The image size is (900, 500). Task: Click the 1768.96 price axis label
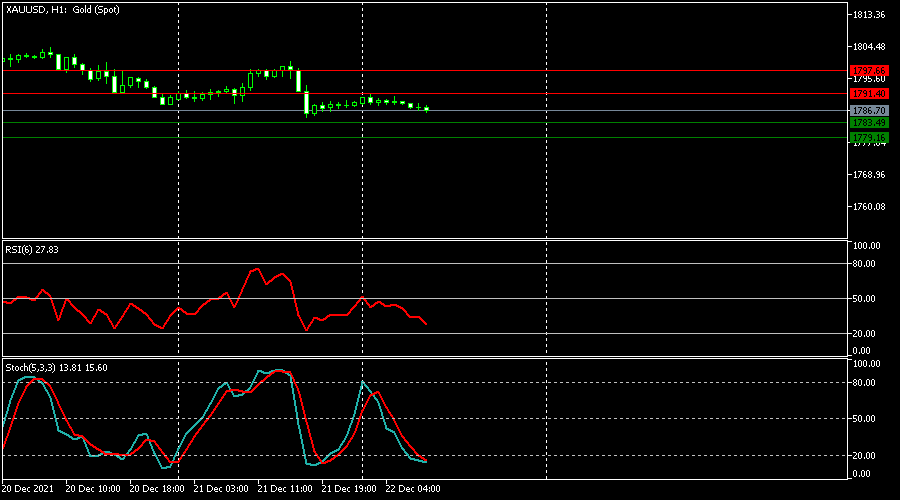point(869,175)
